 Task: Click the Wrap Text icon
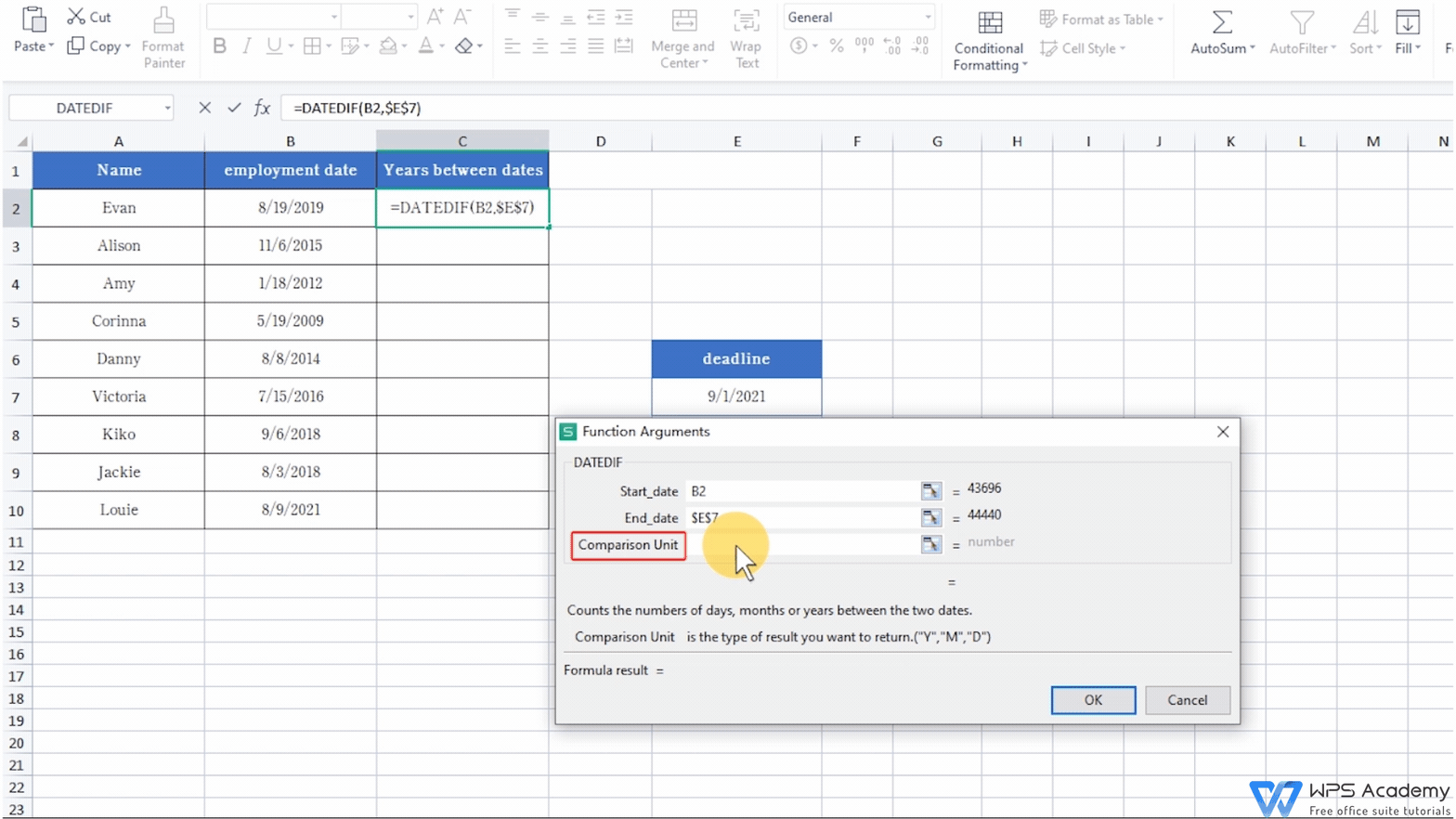coord(746,22)
